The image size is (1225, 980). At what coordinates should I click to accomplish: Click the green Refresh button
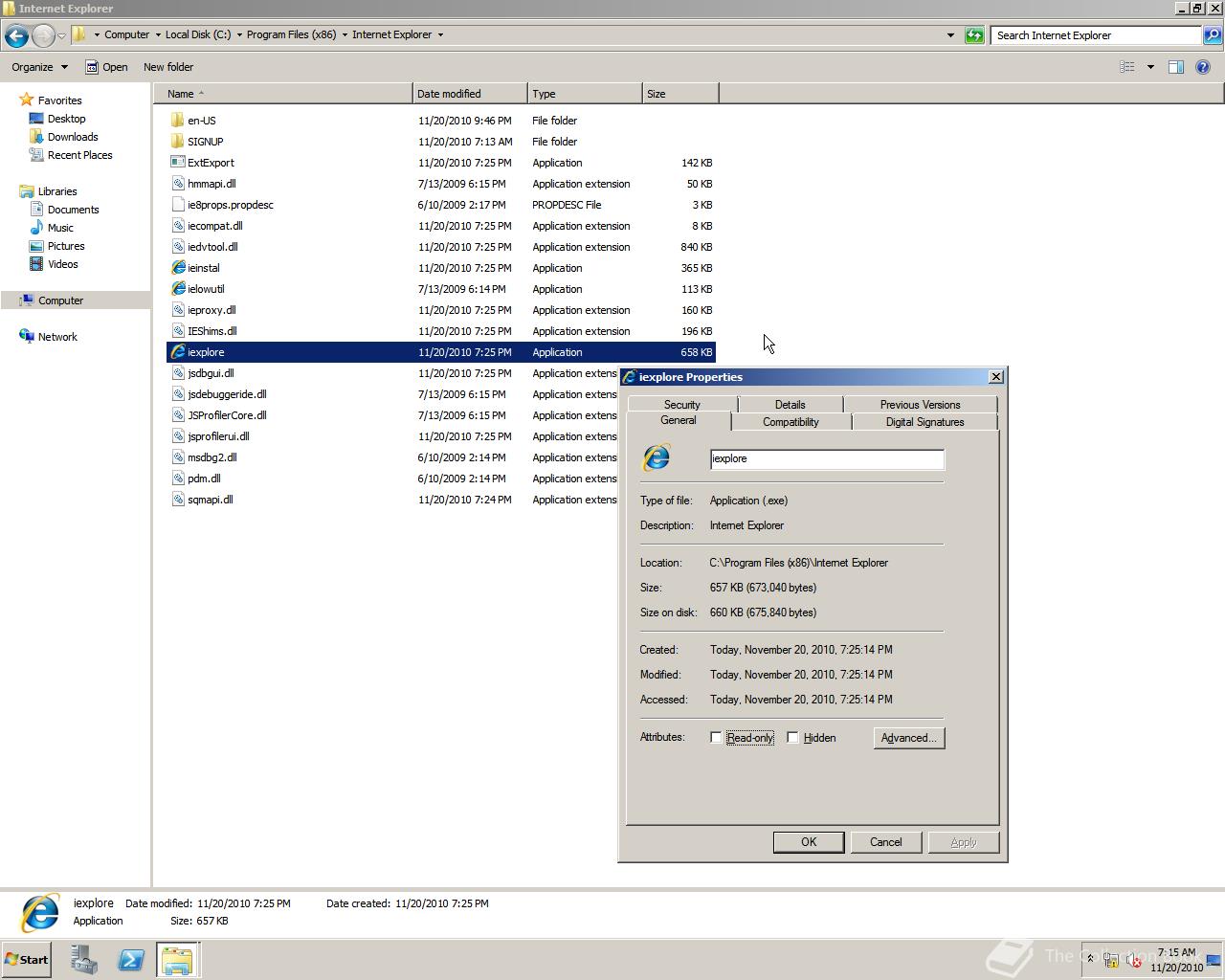[x=974, y=35]
